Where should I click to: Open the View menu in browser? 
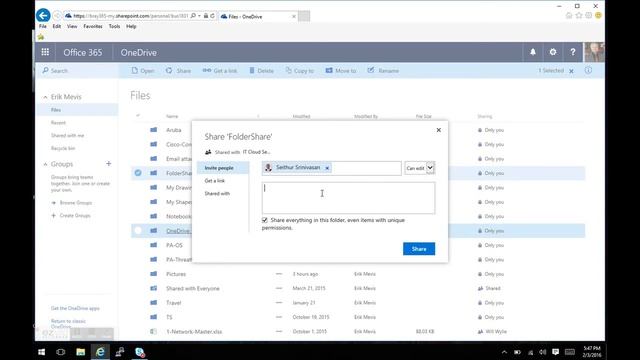(72, 26)
